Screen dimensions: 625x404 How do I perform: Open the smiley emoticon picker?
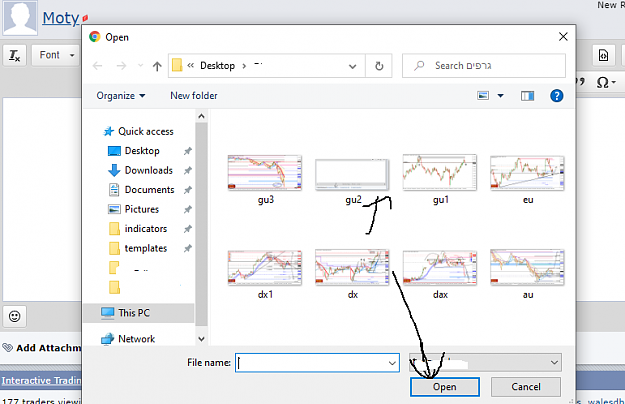[x=15, y=316]
